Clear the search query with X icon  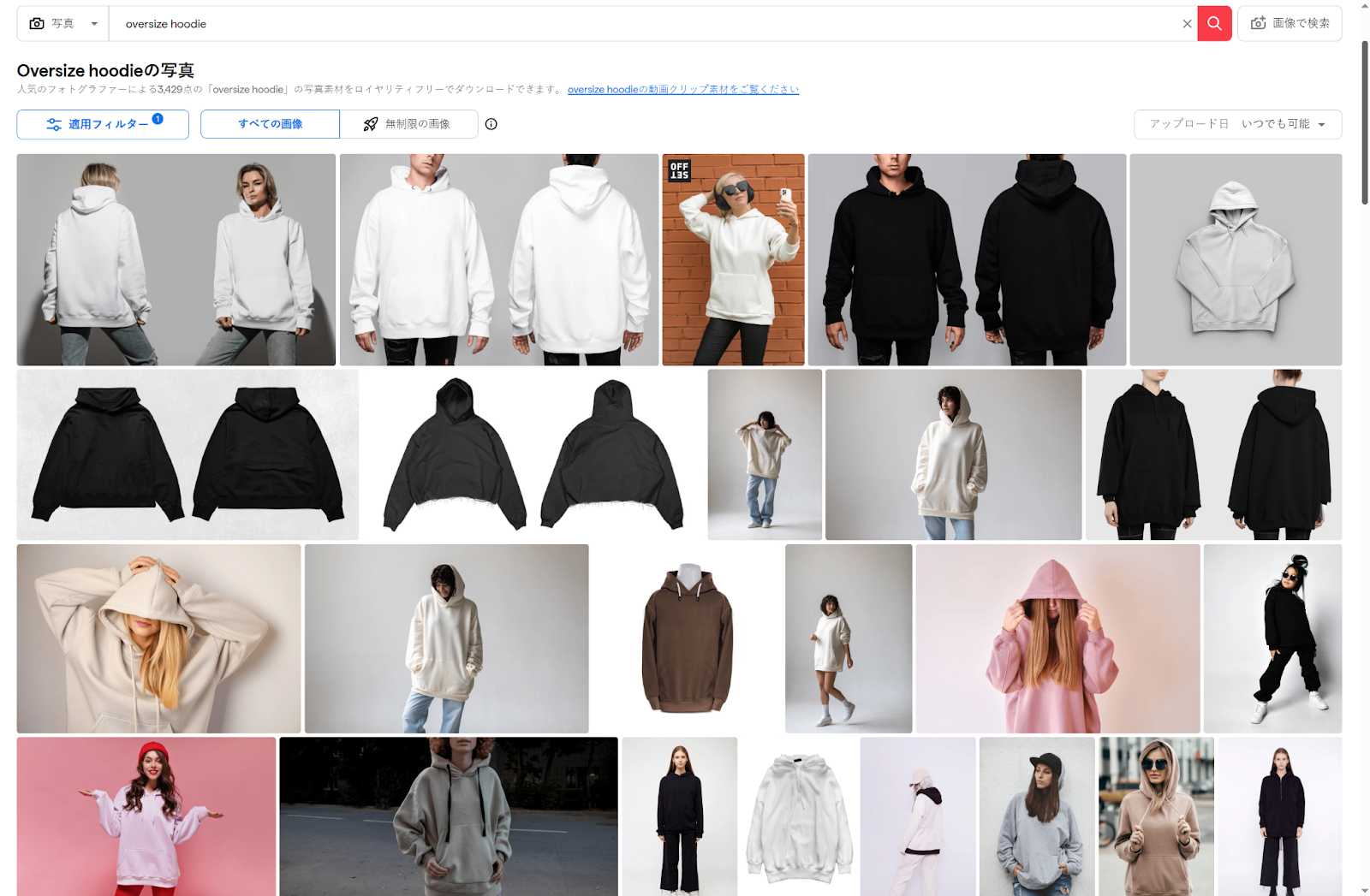pyautogui.click(x=1187, y=24)
